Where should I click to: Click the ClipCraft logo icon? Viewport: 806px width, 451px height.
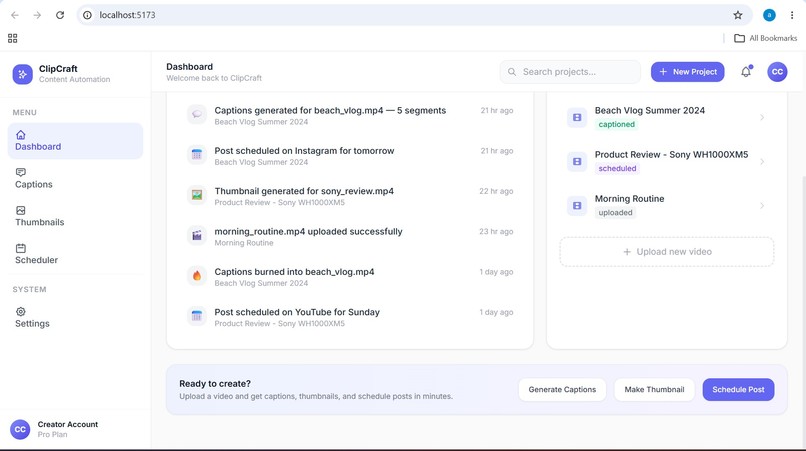tap(23, 74)
